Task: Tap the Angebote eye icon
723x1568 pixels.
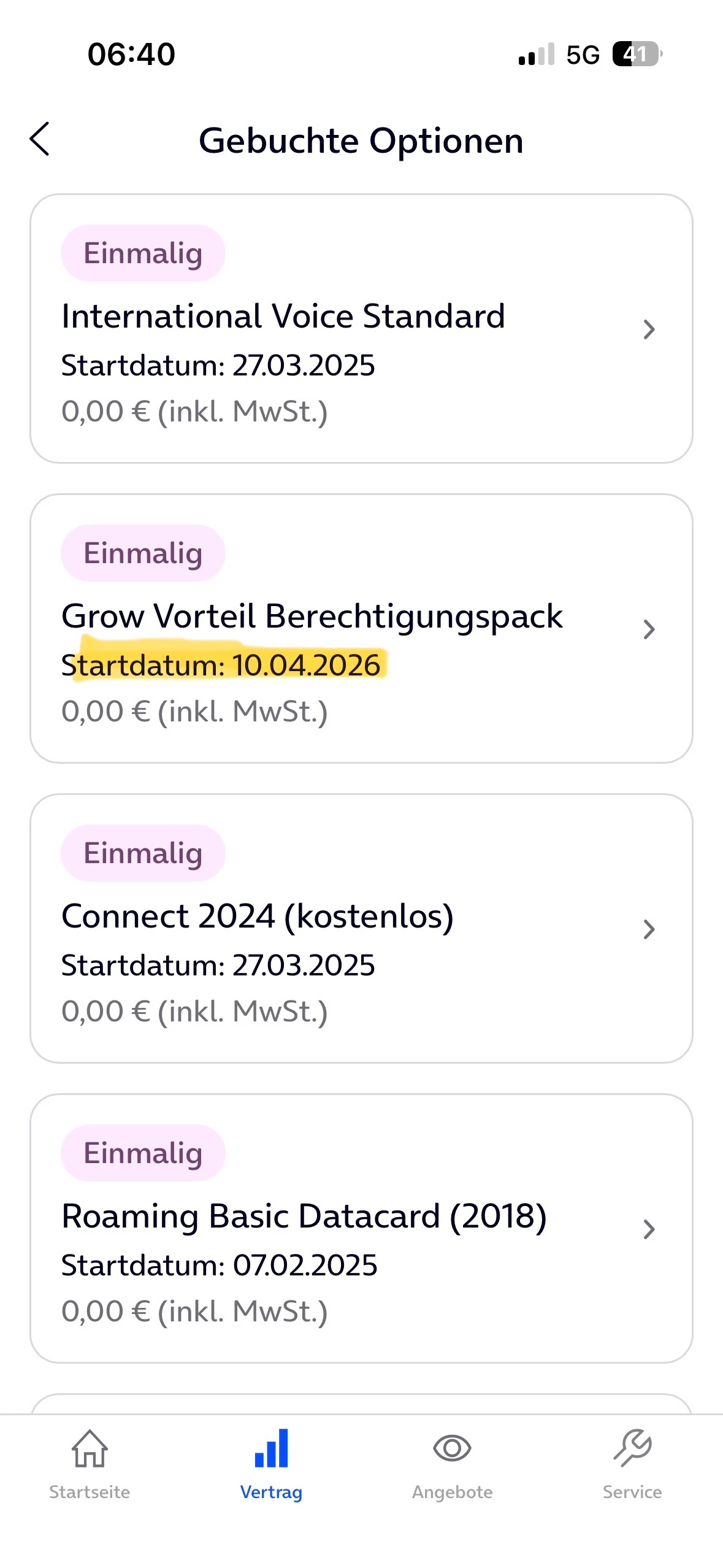Action: pyautogui.click(x=452, y=1448)
